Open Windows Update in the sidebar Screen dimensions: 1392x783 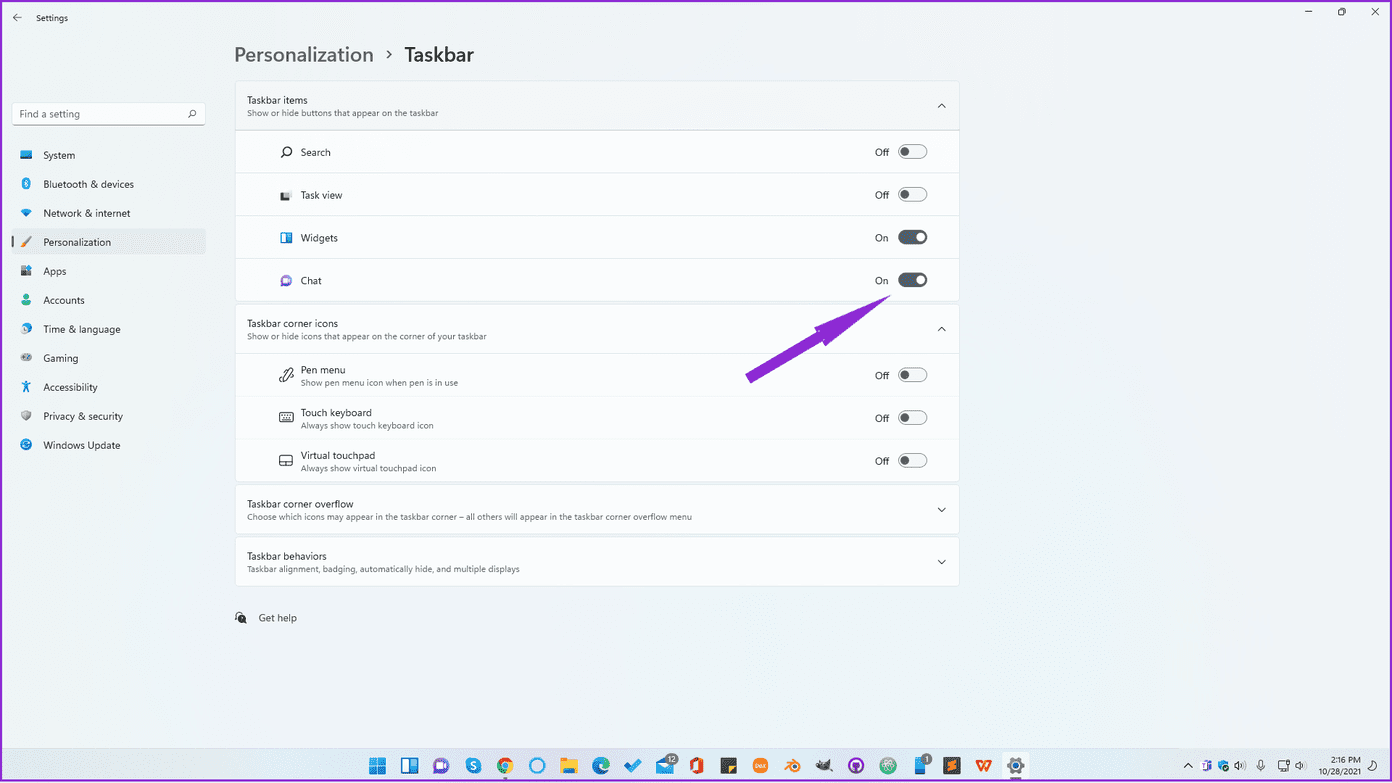click(x=108, y=445)
